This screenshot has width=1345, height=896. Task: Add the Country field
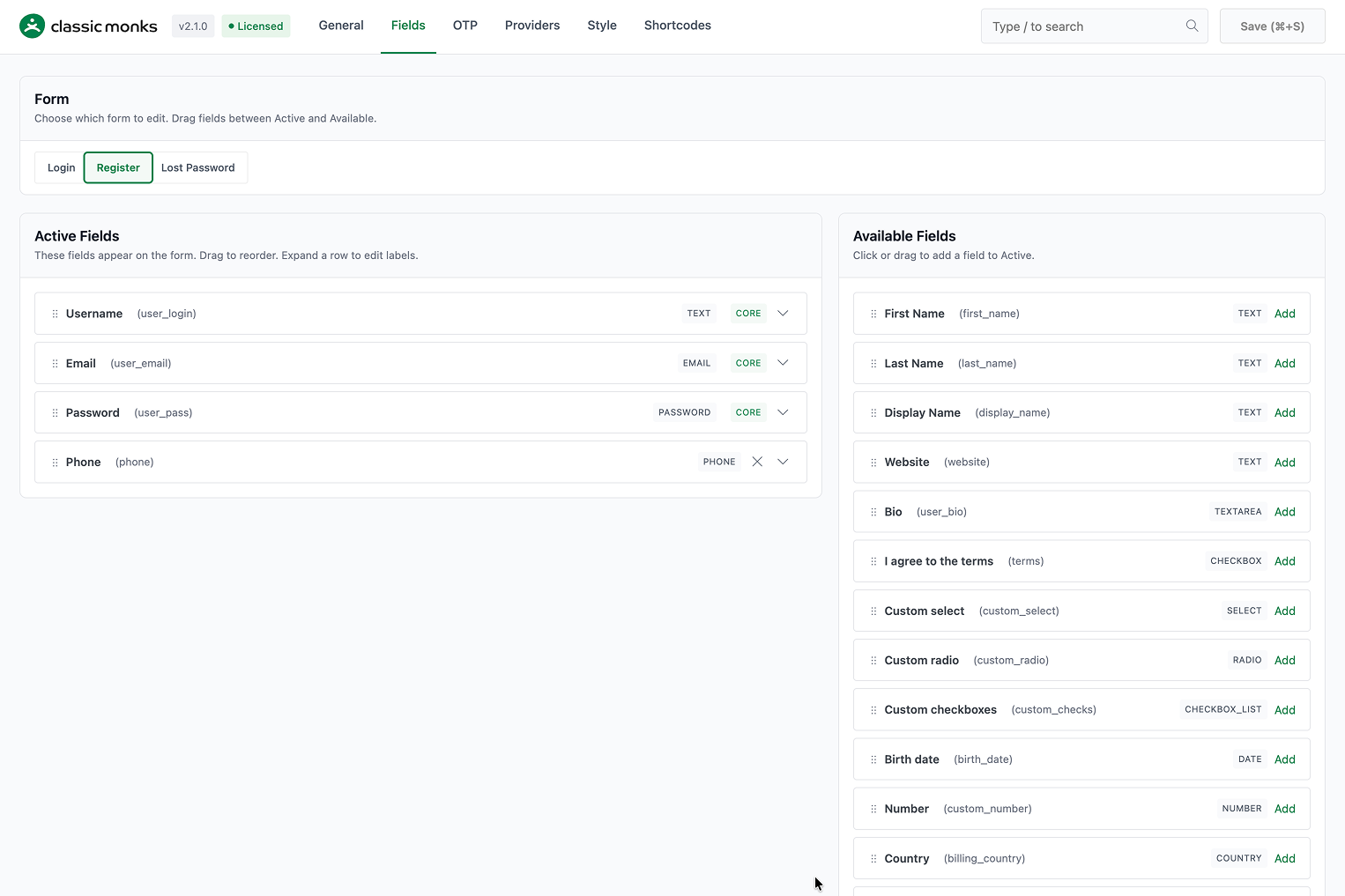click(x=1285, y=858)
